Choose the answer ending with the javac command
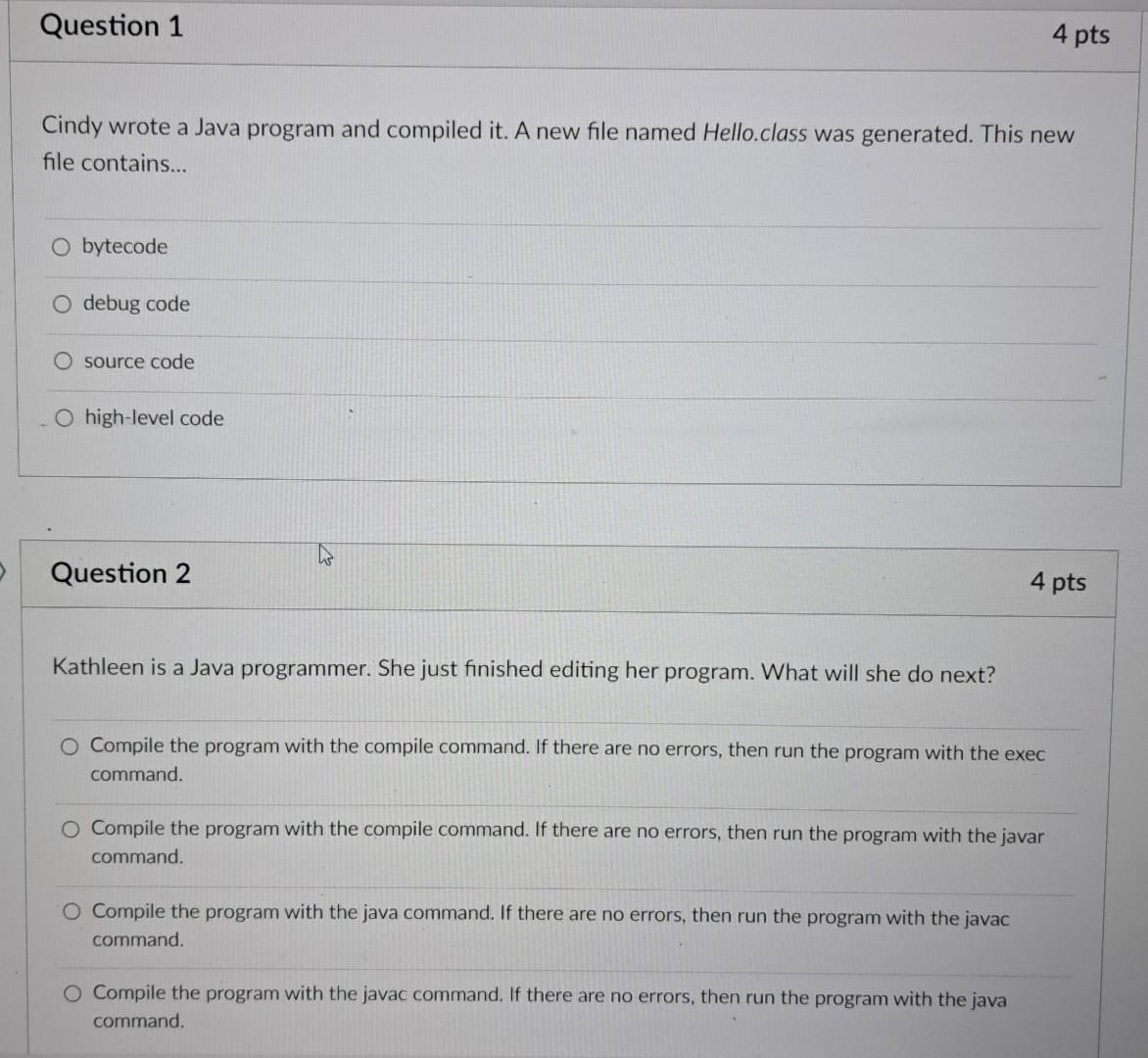Image resolution: width=1148 pixels, height=1058 pixels. coord(71,911)
